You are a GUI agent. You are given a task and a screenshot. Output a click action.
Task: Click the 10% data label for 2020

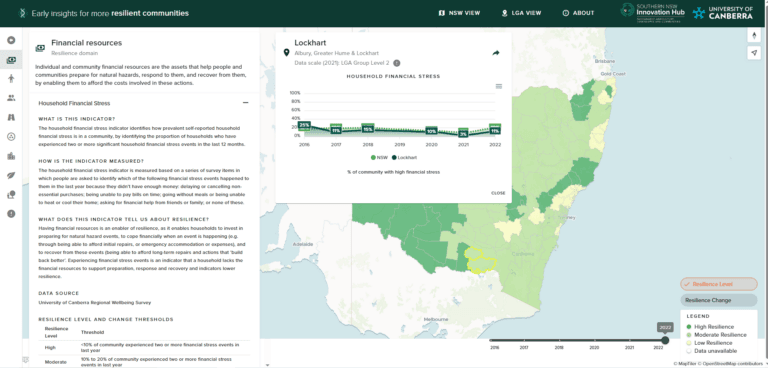pyautogui.click(x=432, y=131)
